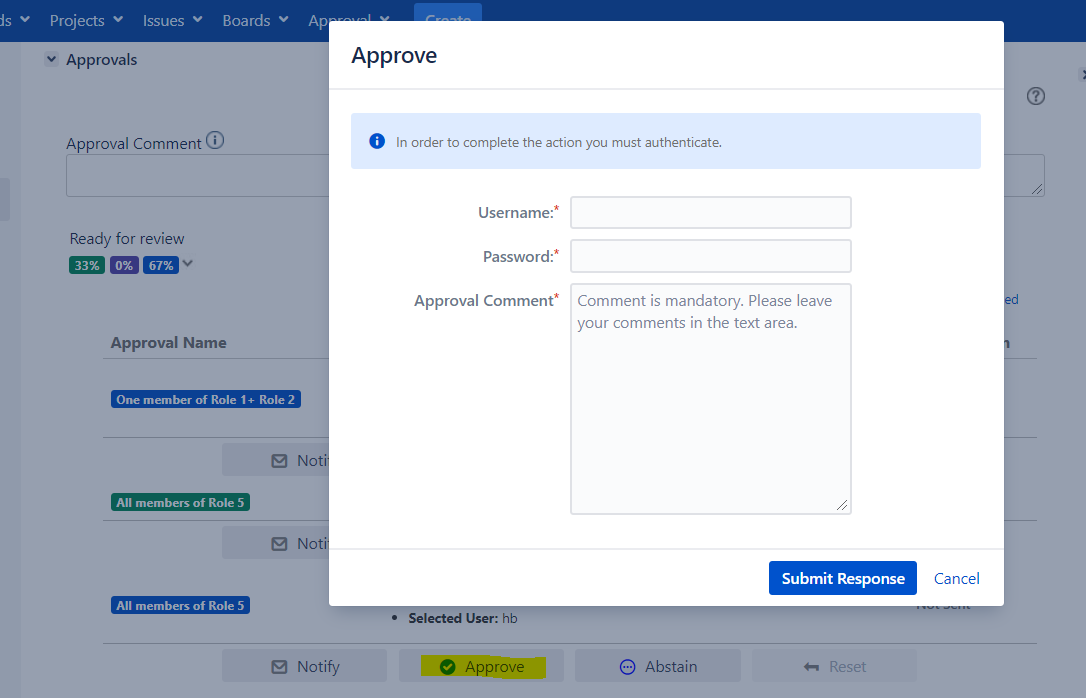Cancel the Approve dialog

tap(956, 578)
